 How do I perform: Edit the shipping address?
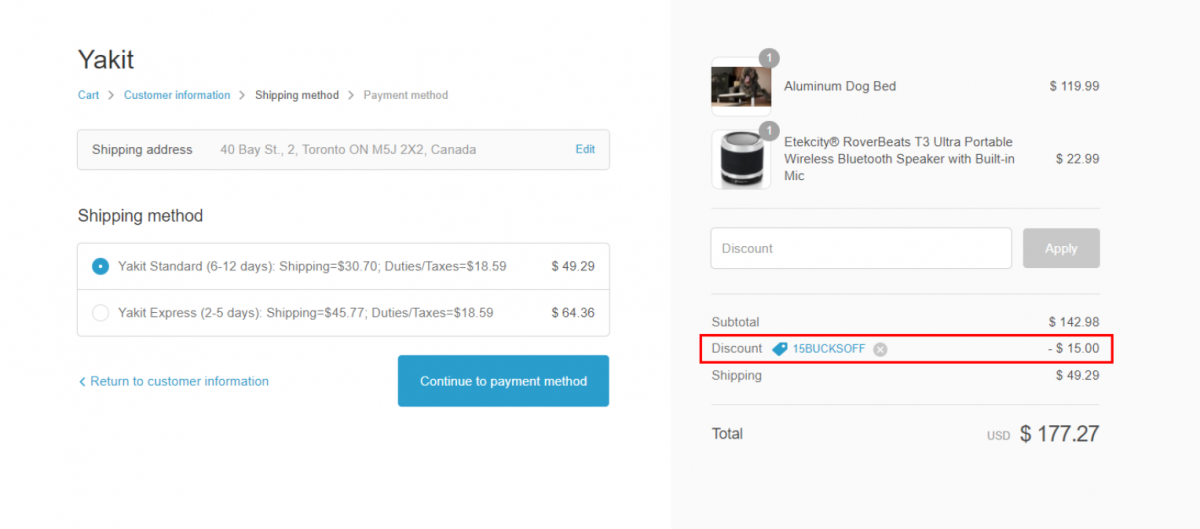click(x=585, y=149)
